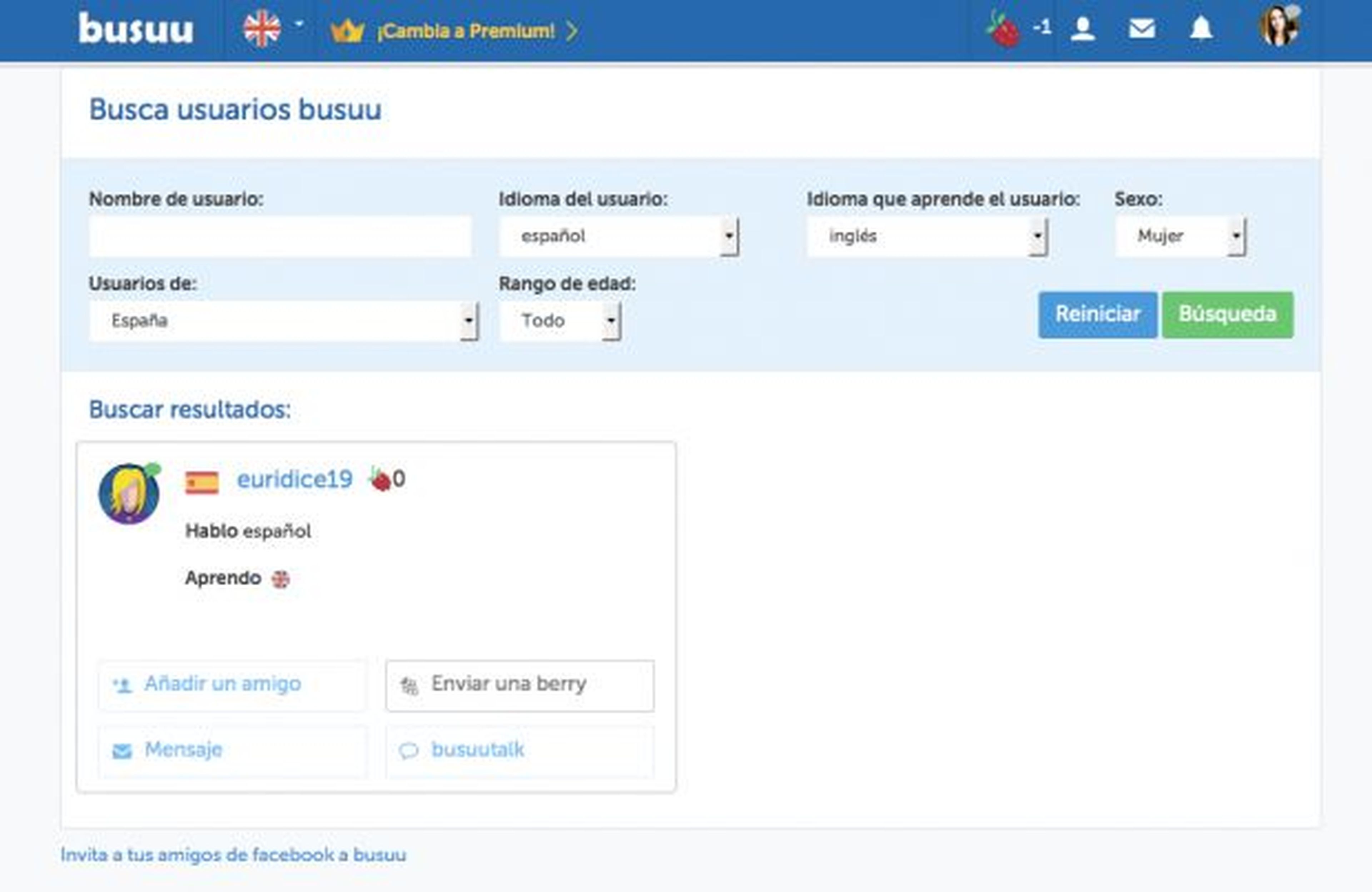
Task: Expand the Idioma del usuario dropdown
Action: click(x=618, y=237)
